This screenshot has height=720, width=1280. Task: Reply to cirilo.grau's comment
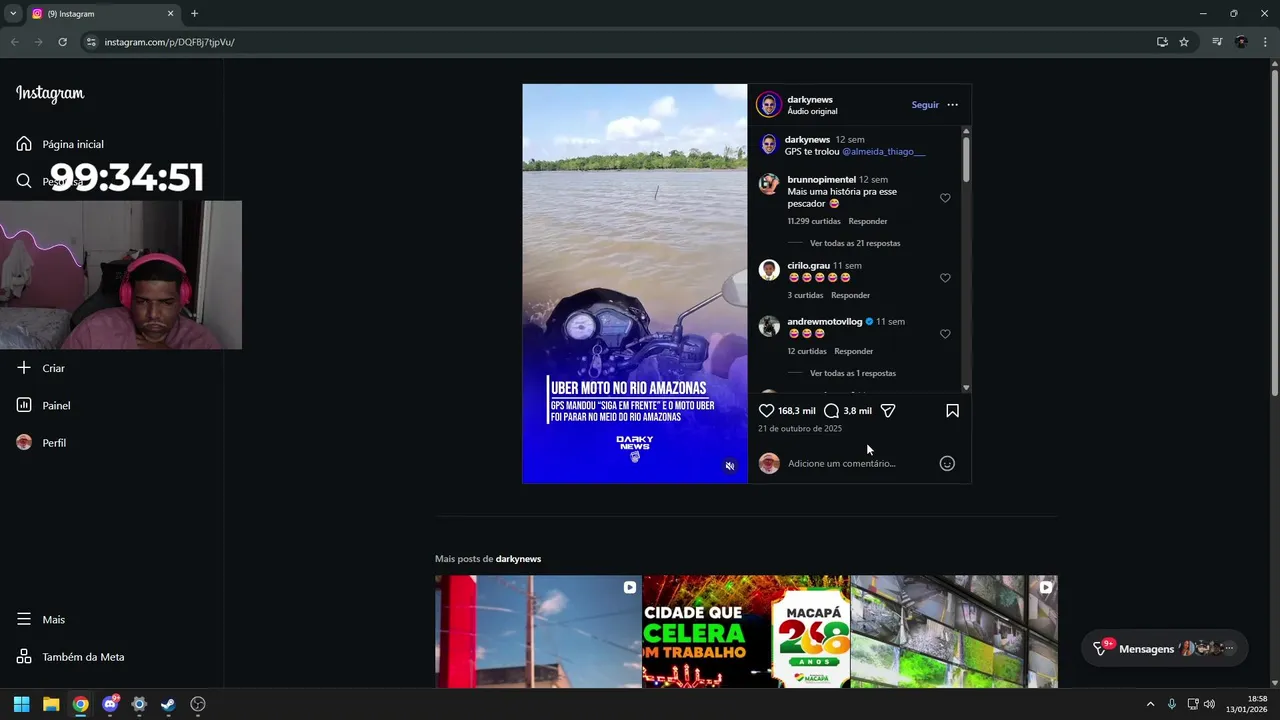851,295
